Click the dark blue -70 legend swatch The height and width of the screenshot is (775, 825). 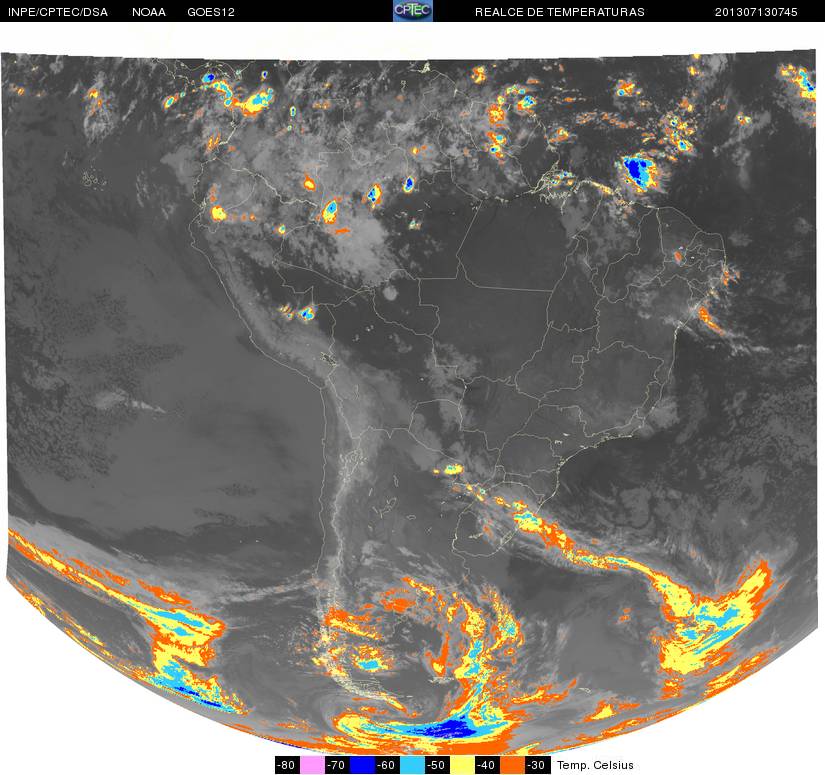363,765
